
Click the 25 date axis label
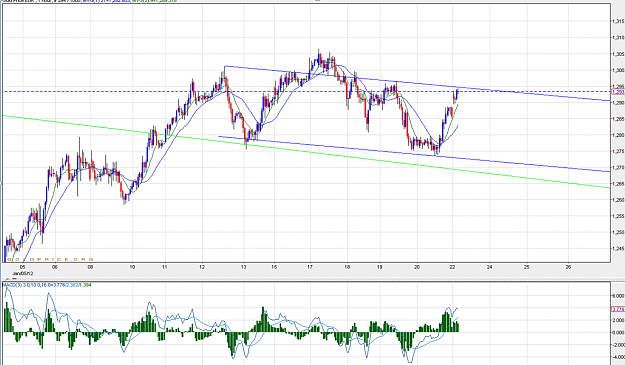(527, 267)
